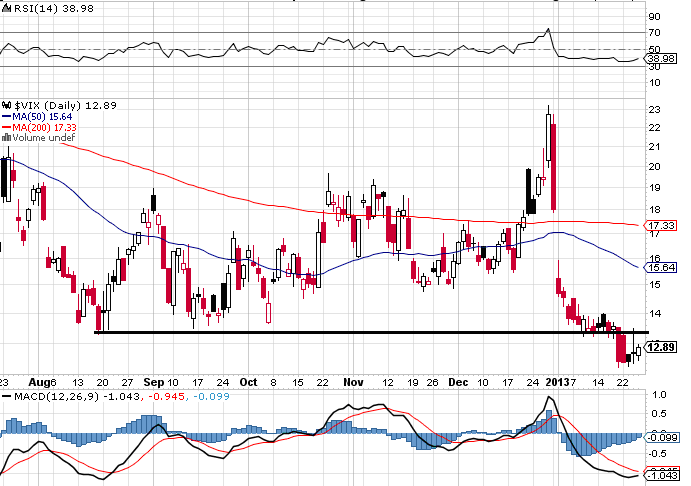
Task: Click the -1.043 MACD value tag
Action: pos(661,475)
